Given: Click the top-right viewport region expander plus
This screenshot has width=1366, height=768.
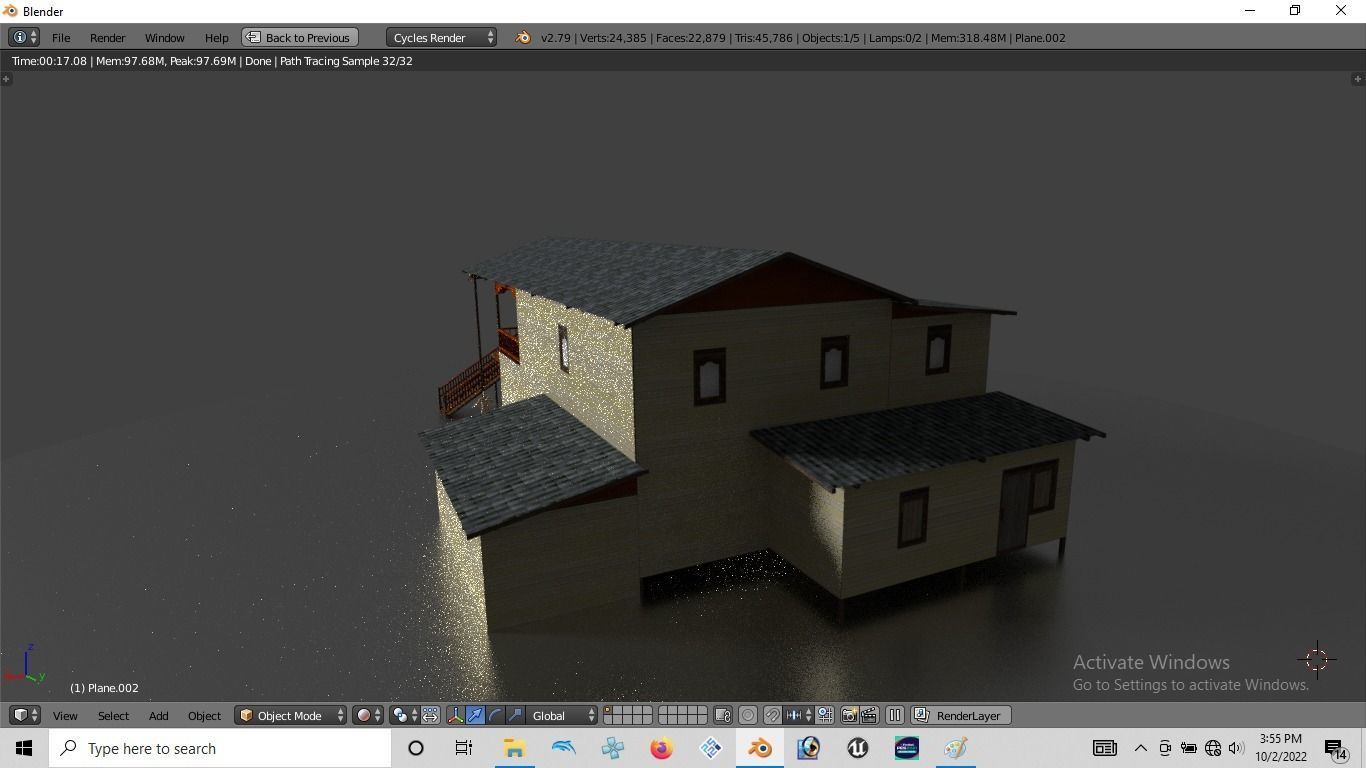Looking at the screenshot, I should 1357,78.
